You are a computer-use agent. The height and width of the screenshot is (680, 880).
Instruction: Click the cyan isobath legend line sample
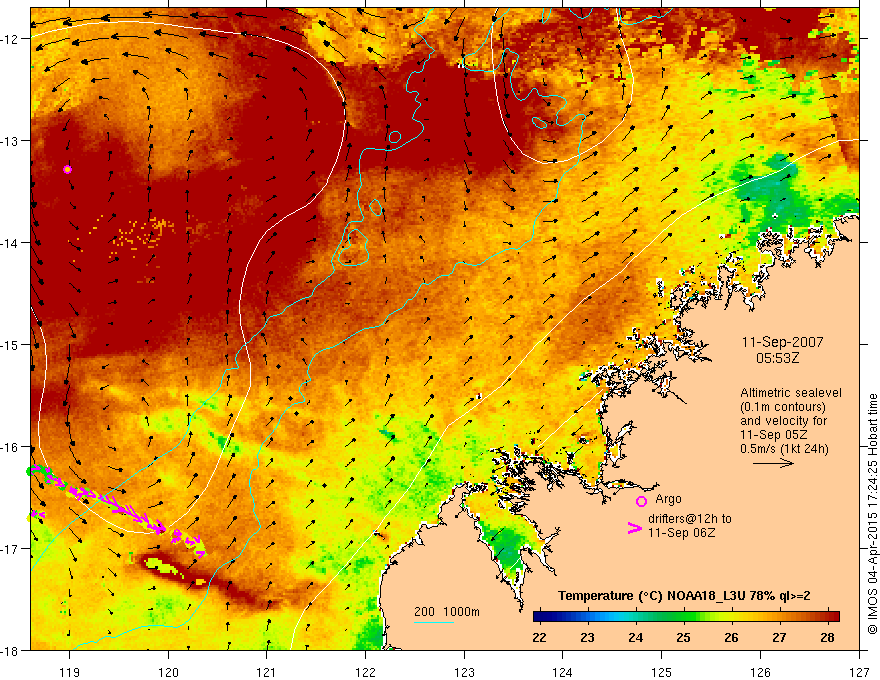point(434,622)
